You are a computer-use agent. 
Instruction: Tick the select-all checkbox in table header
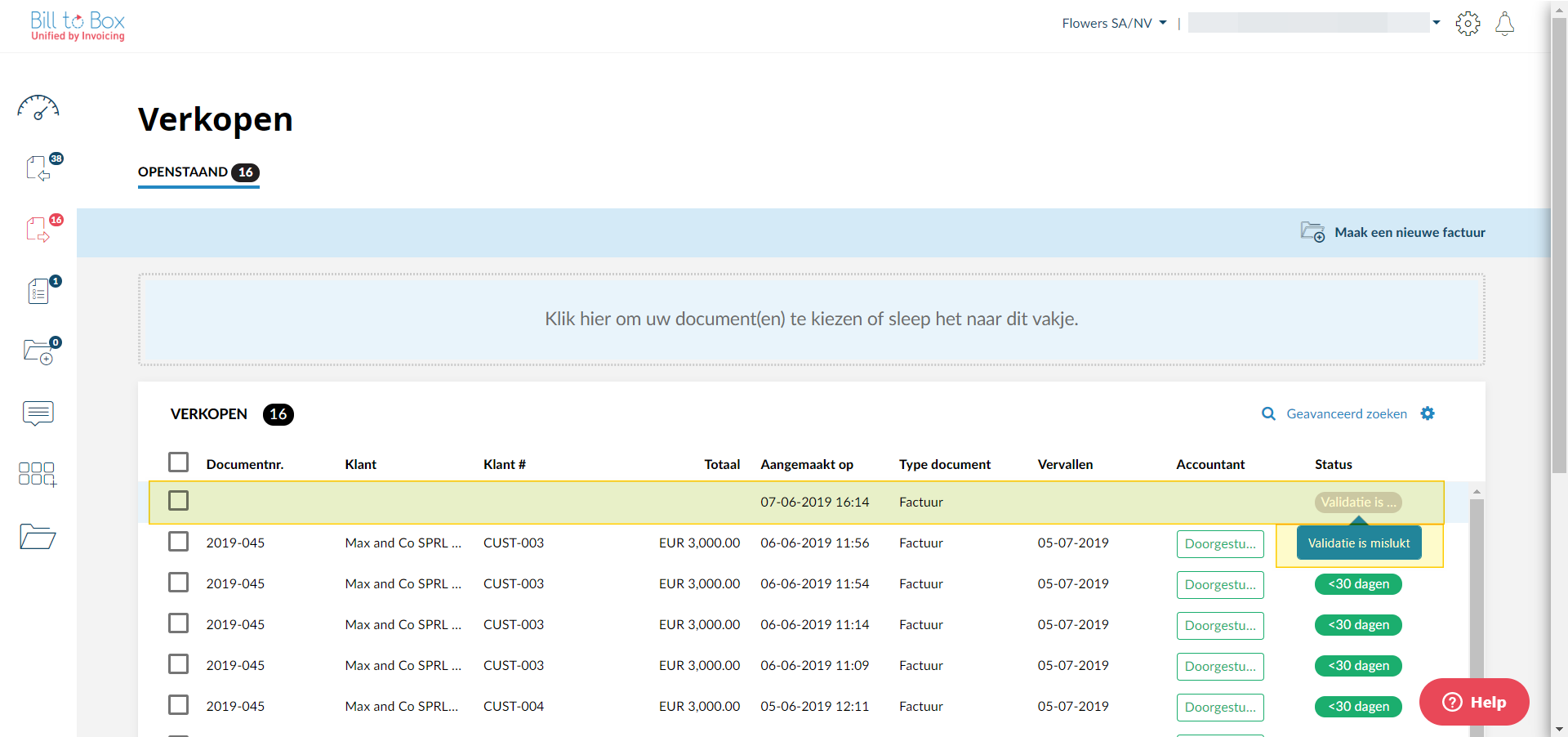click(178, 462)
